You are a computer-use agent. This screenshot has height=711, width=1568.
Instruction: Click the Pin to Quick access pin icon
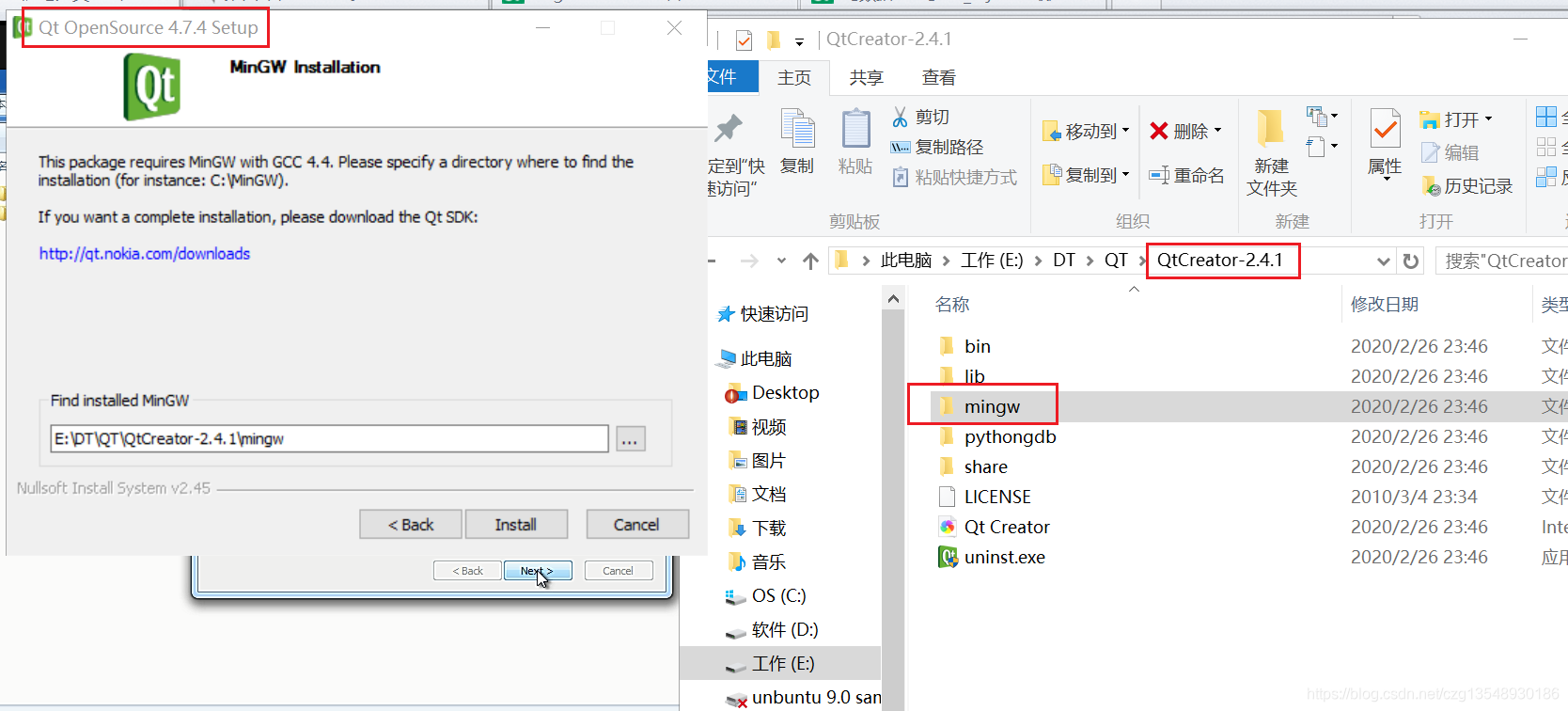[729, 129]
